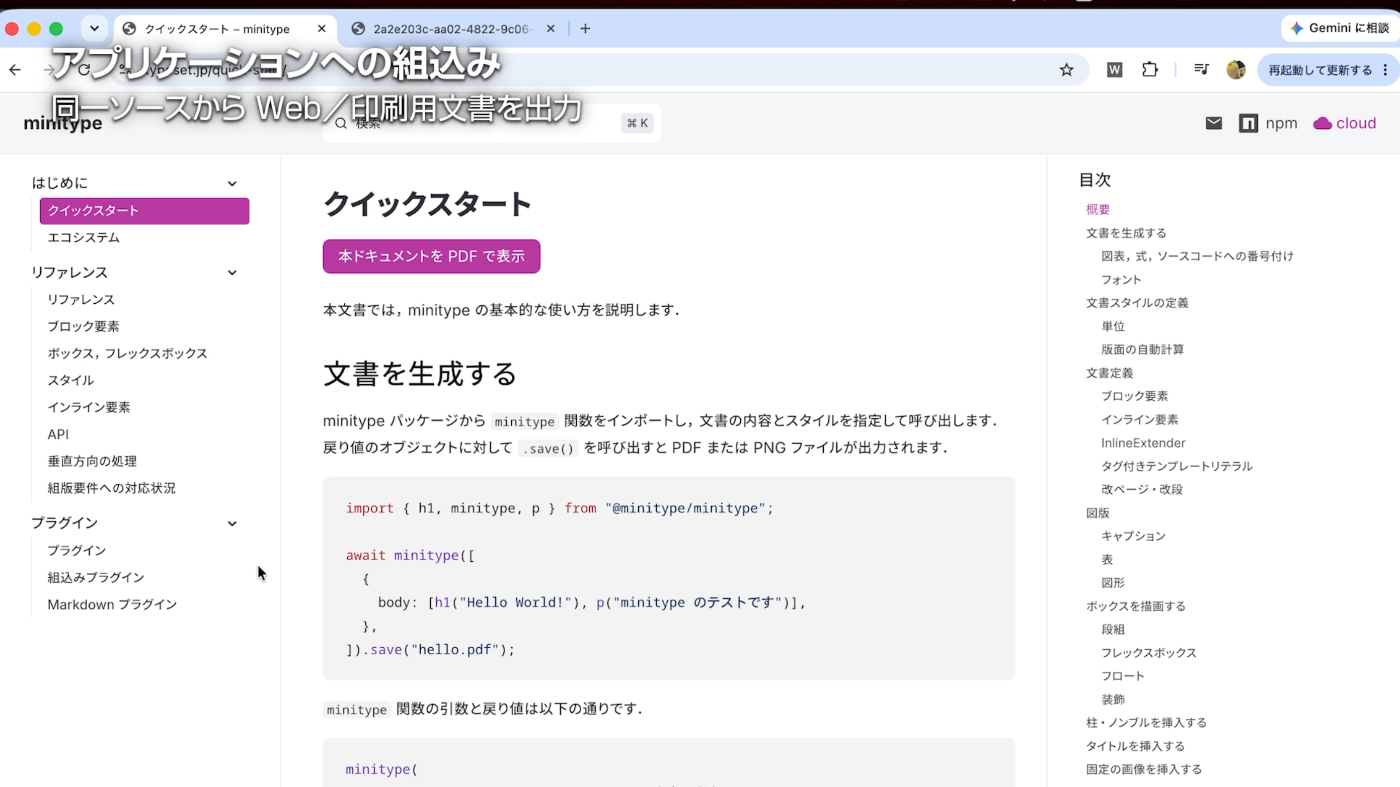1400x787 pixels.
Task: Select クイックスタート in the sidebar
Action: [x=144, y=211]
